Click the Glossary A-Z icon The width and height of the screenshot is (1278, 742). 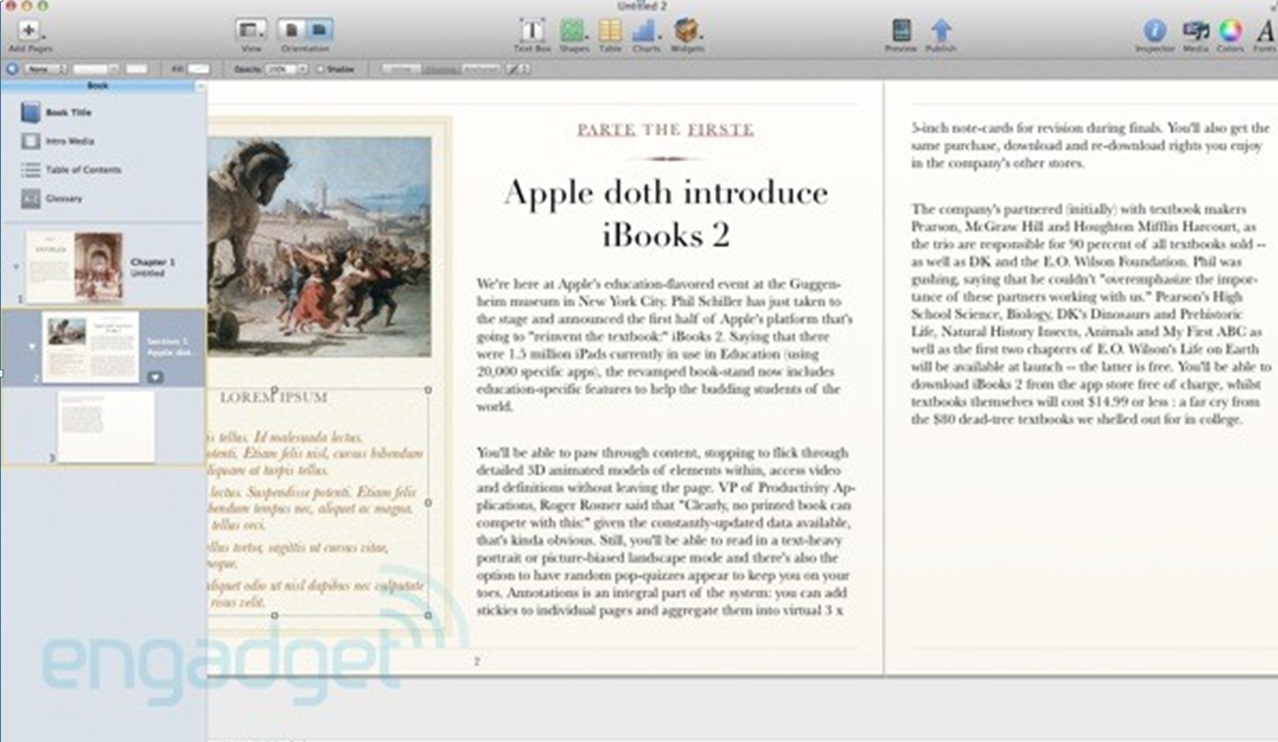pos(31,198)
